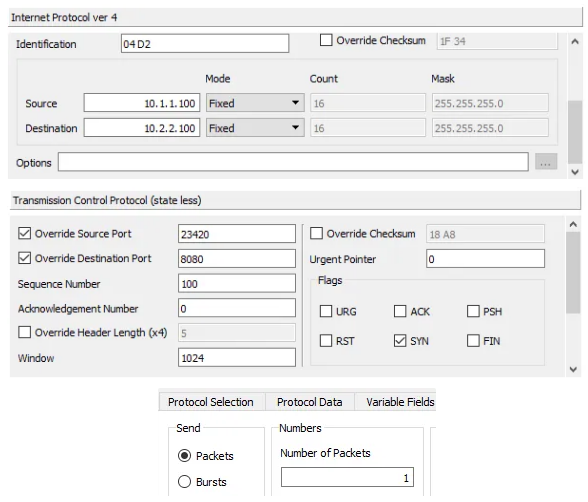The height and width of the screenshot is (502, 588).
Task: Edit the Source IP address field
Action: point(142,103)
